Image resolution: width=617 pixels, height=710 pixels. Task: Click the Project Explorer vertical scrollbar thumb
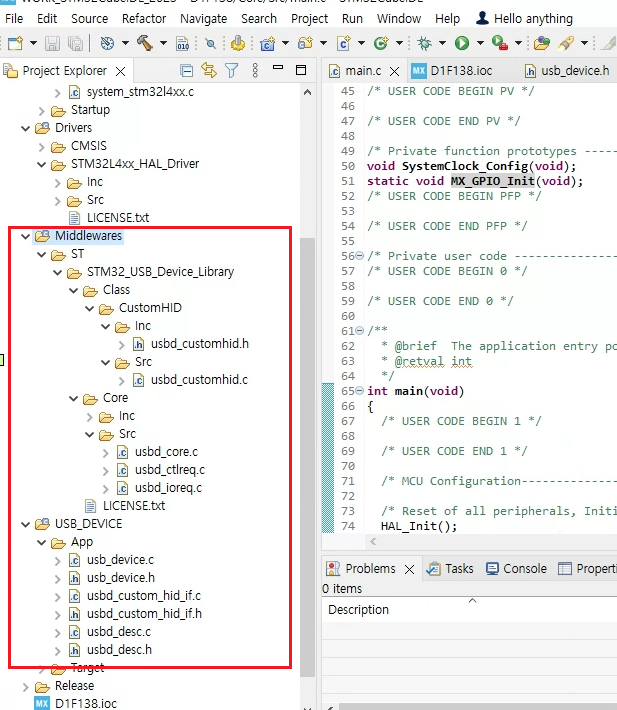coord(307,457)
